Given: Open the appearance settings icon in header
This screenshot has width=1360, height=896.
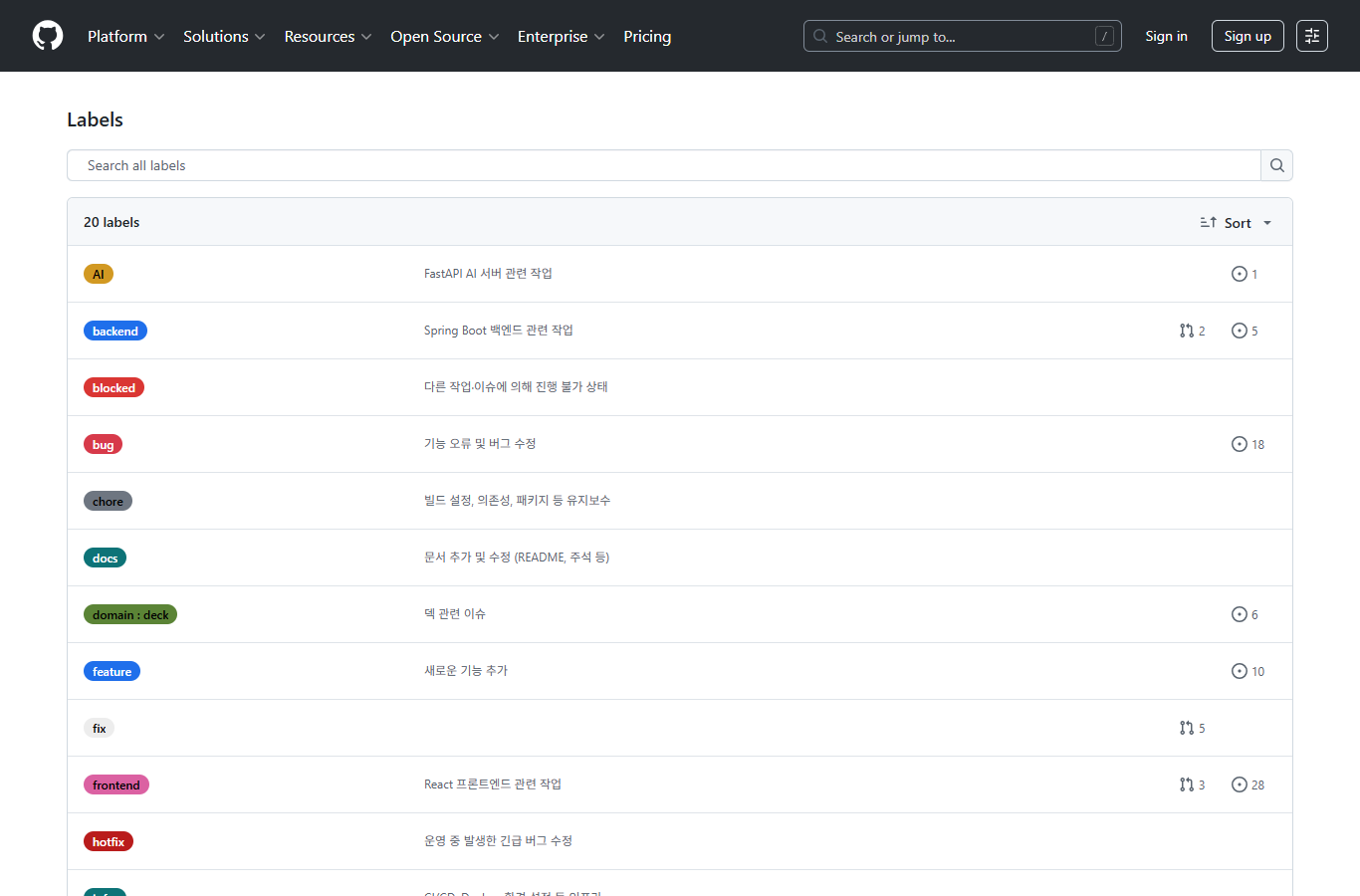Looking at the screenshot, I should (x=1312, y=36).
